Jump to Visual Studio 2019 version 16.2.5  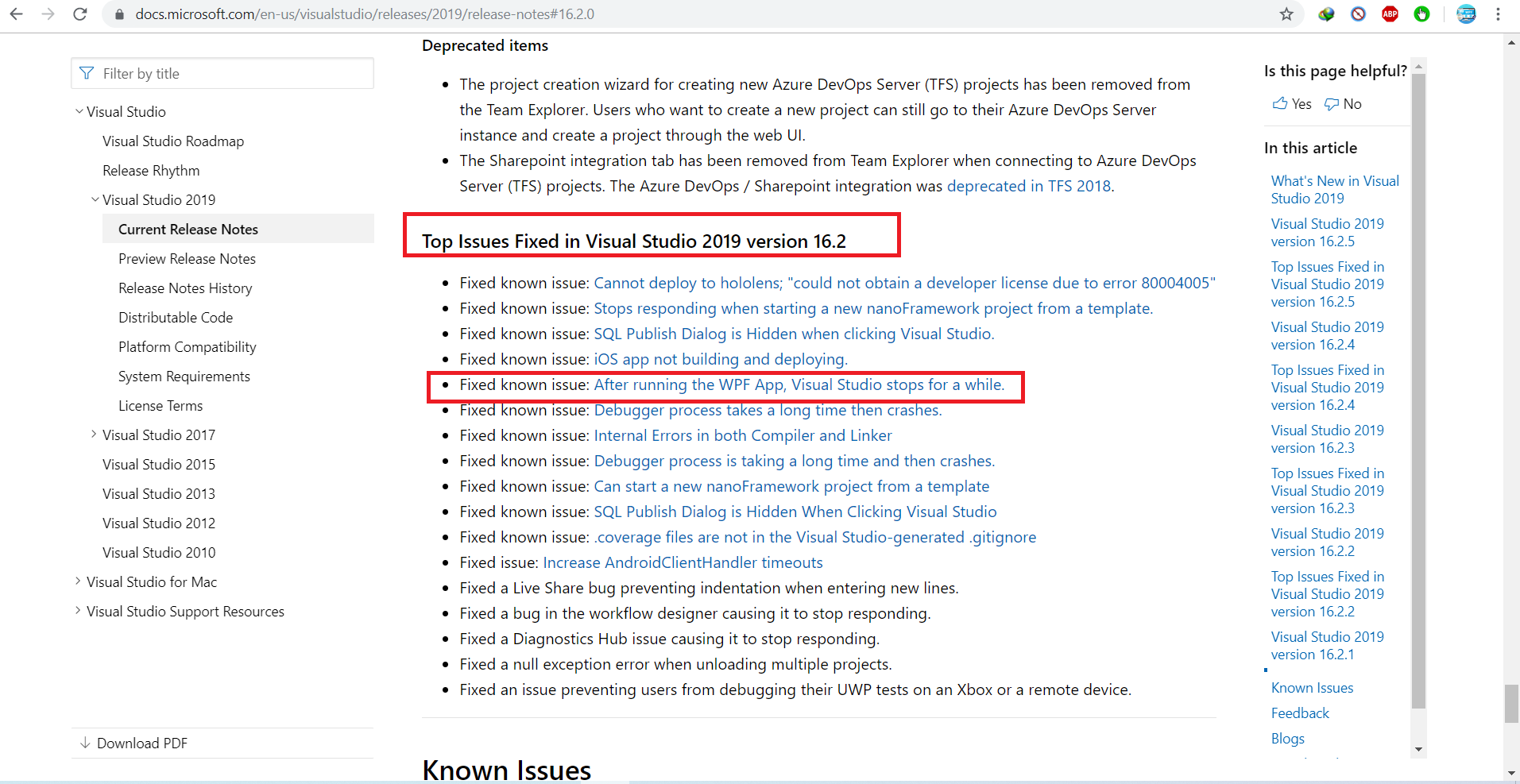1327,233
